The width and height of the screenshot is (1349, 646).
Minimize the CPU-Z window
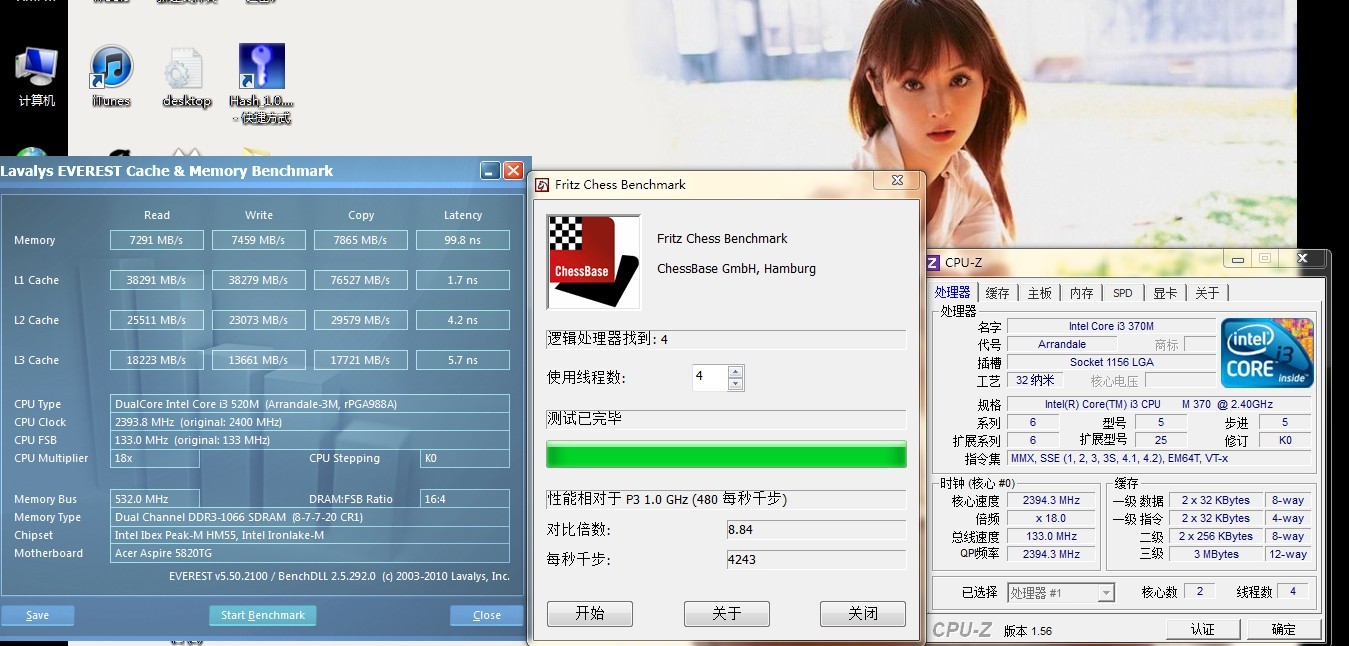click(x=1237, y=259)
